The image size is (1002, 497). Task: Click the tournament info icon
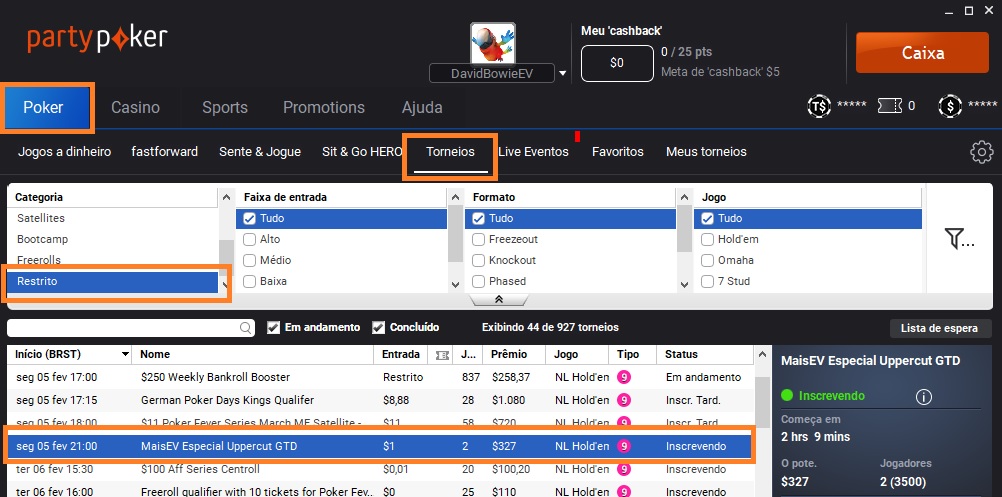coord(923,397)
